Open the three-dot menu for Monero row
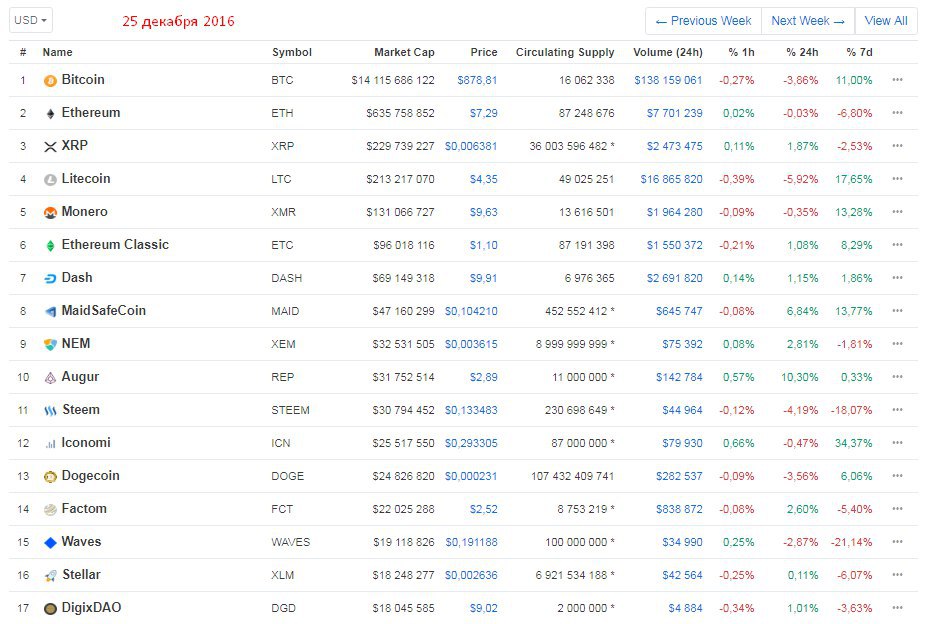 (898, 212)
